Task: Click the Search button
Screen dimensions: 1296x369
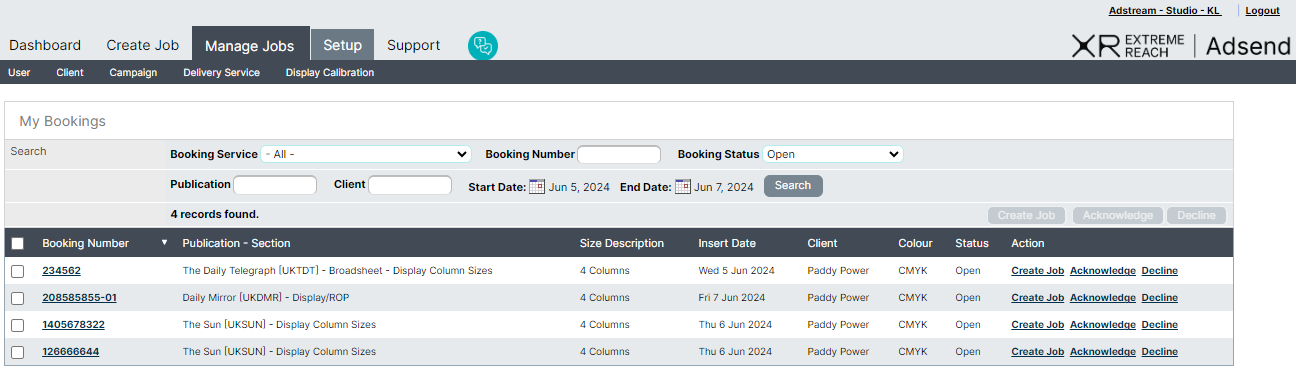Action: pyautogui.click(x=793, y=186)
